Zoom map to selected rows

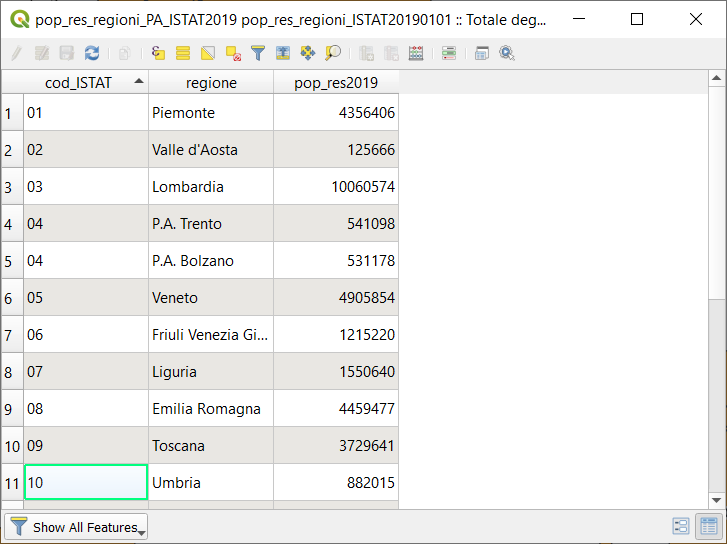pos(333,53)
